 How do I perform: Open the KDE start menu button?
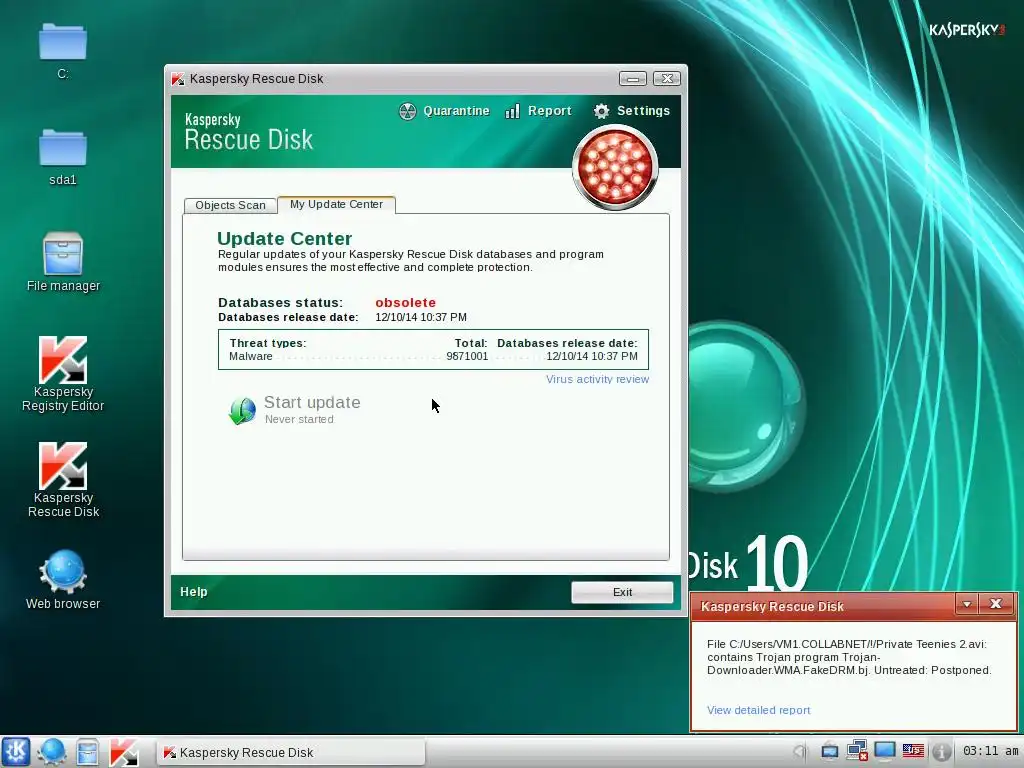point(16,752)
